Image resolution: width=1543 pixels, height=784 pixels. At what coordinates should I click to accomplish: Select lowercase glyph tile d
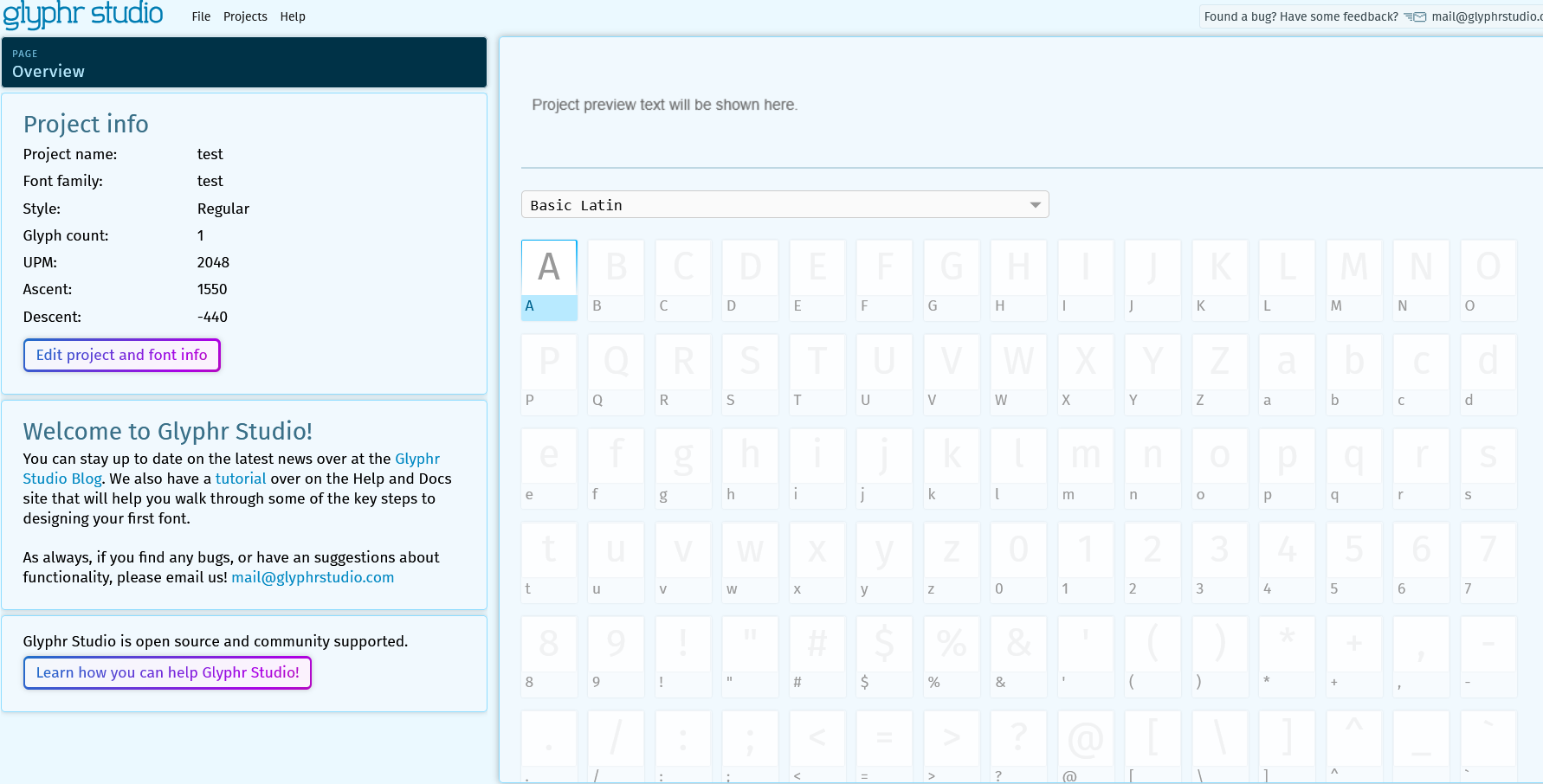(1488, 375)
